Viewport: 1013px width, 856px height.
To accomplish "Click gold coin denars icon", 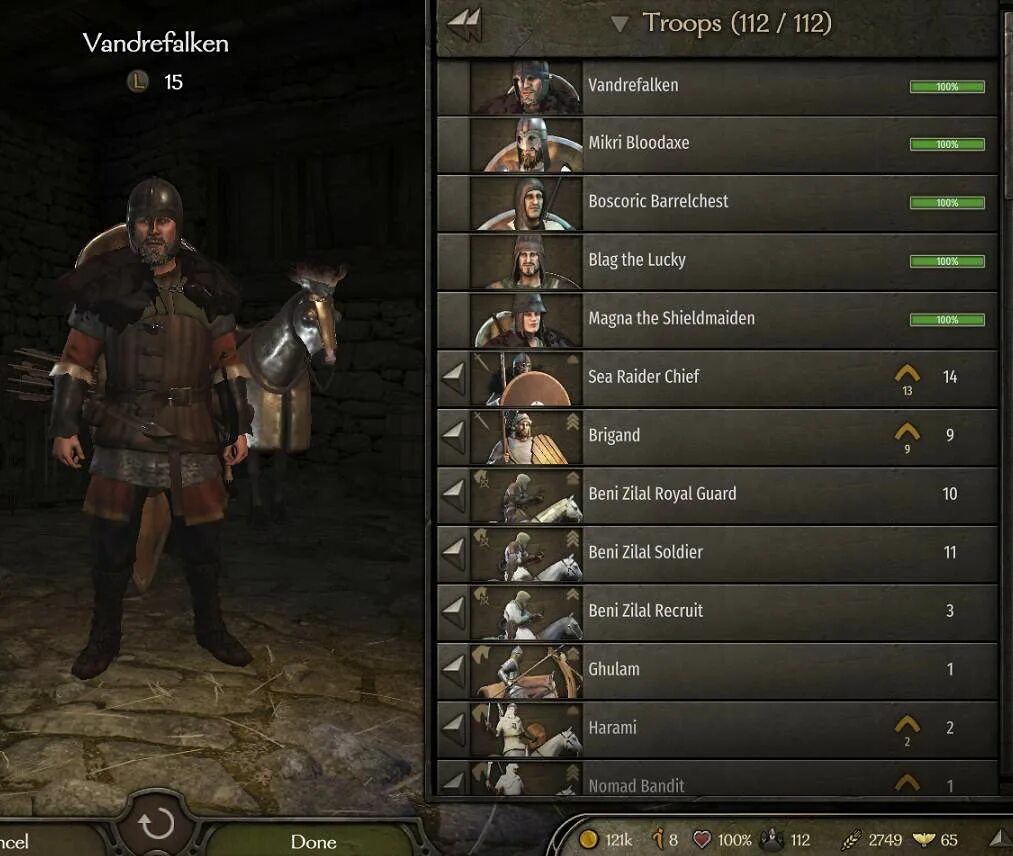I will click(x=588, y=839).
